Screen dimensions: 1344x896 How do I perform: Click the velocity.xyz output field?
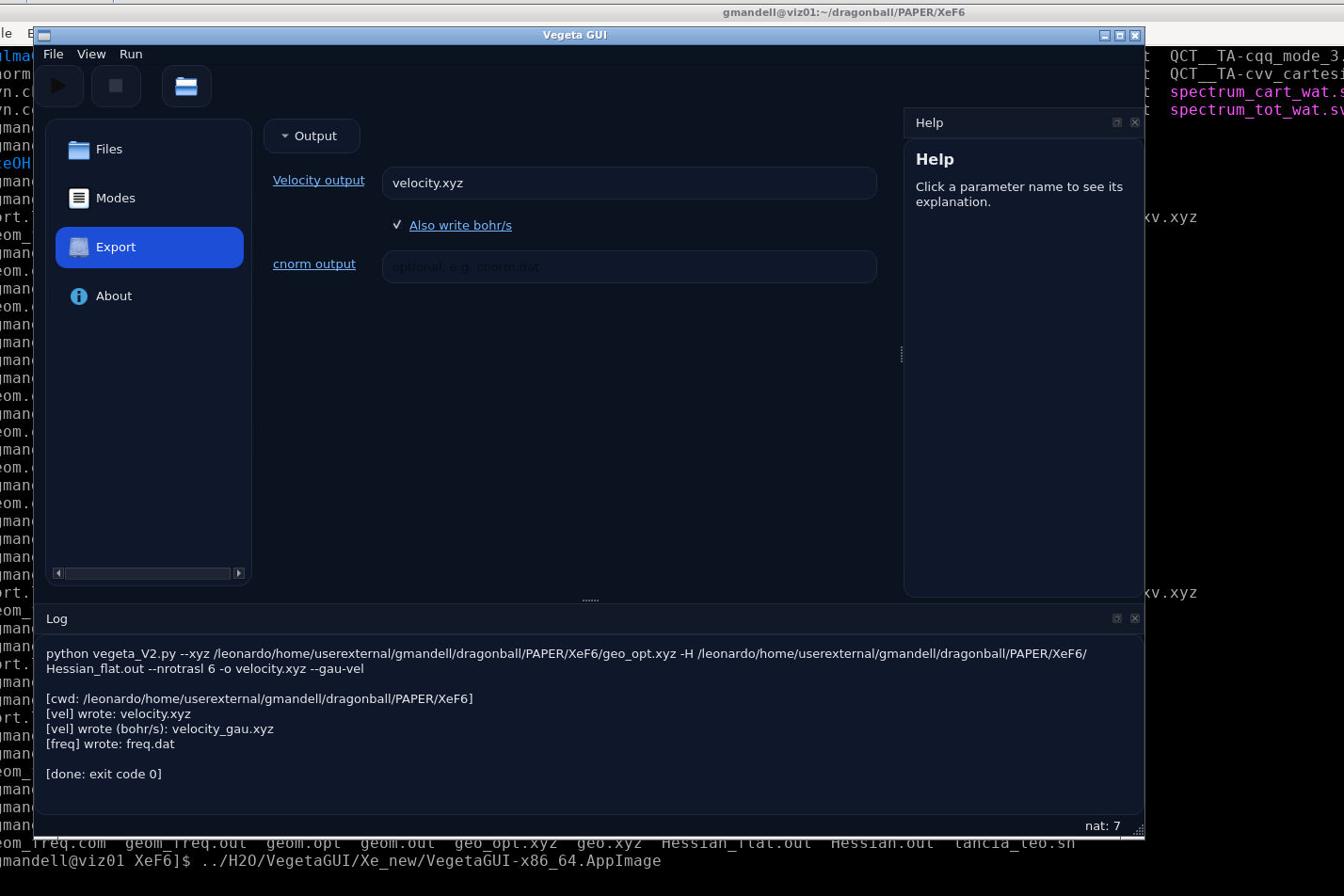[x=630, y=183]
